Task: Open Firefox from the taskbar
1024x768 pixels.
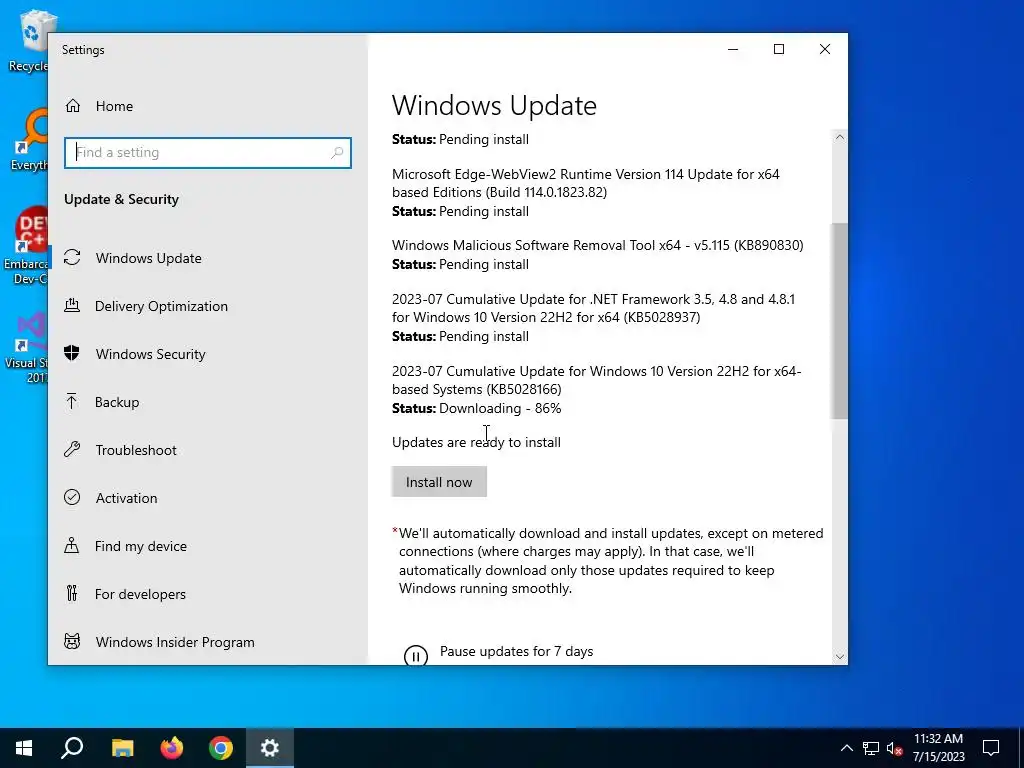Action: tap(172, 748)
